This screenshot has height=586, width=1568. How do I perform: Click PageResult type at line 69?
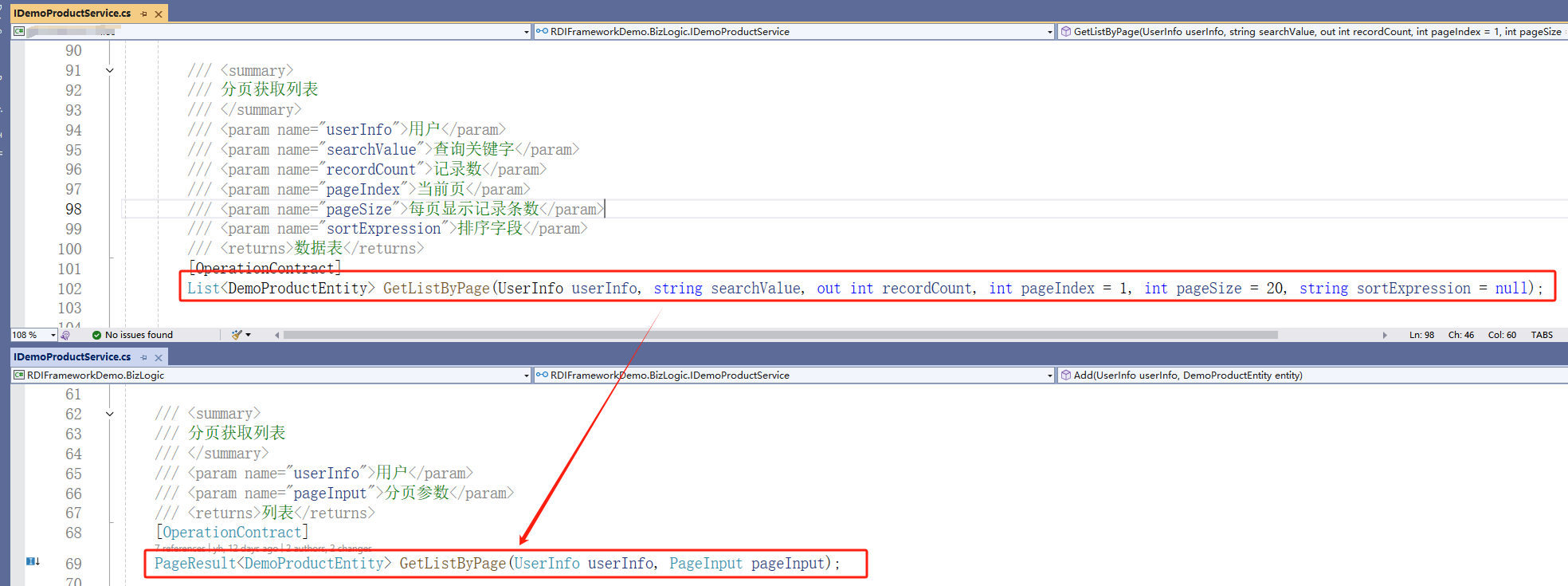195,564
